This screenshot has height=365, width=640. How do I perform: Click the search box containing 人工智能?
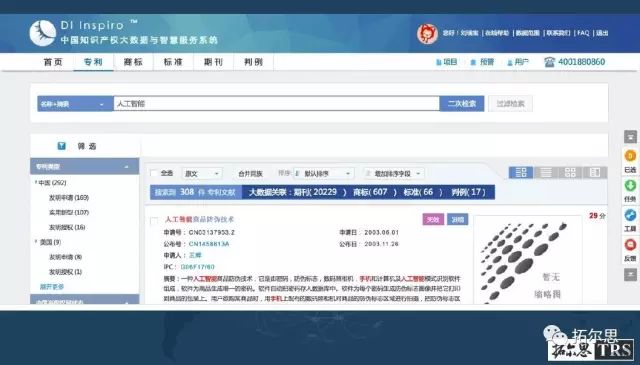point(276,104)
